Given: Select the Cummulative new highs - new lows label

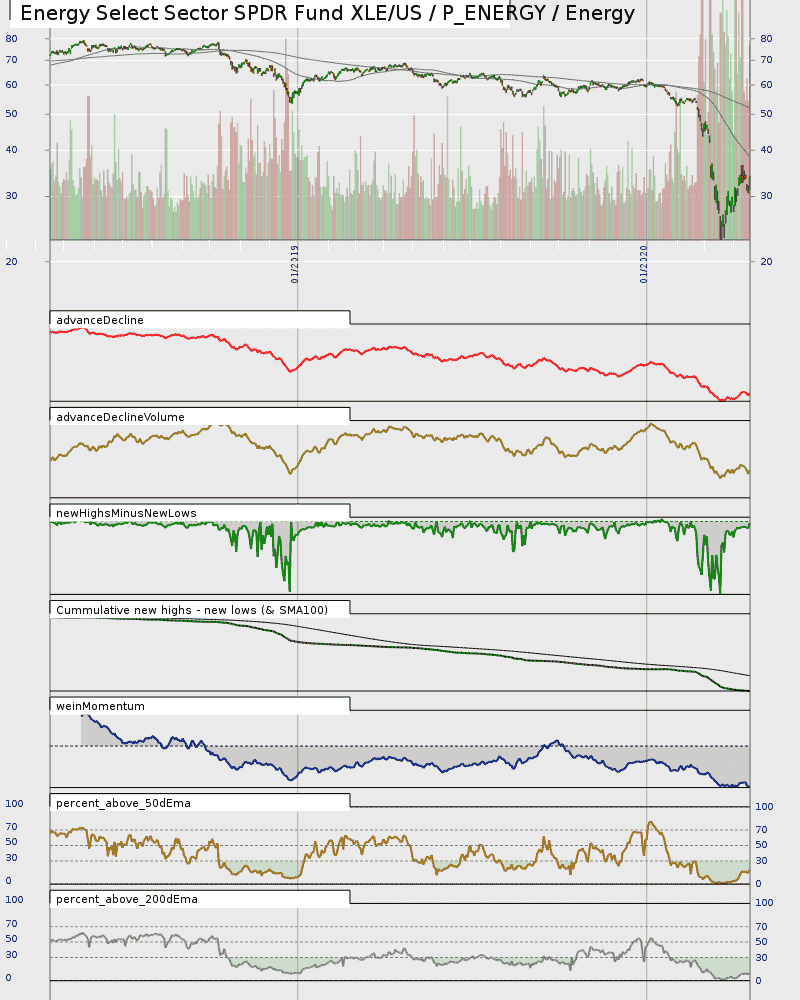Looking at the screenshot, I should [192, 610].
